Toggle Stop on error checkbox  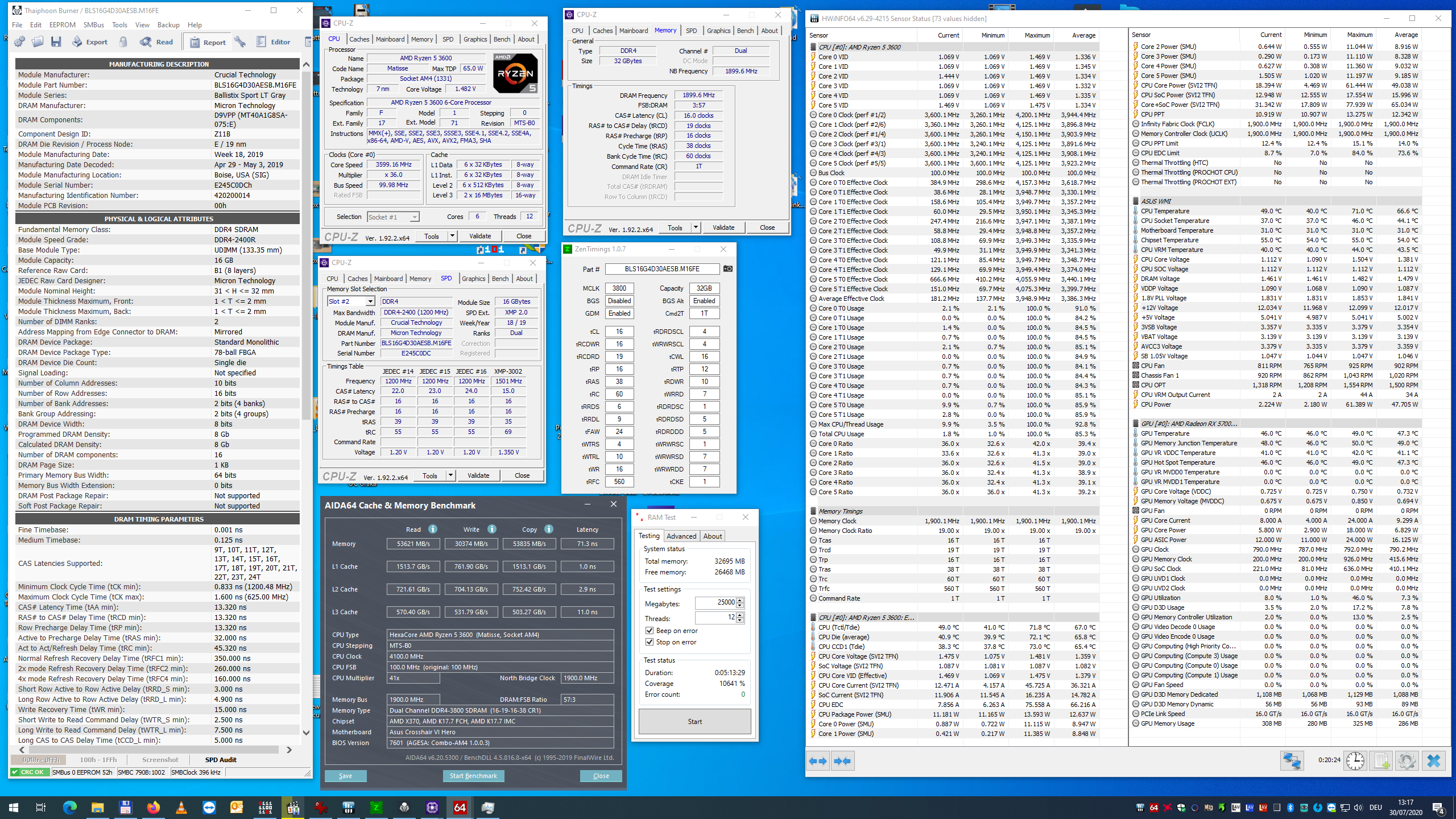650,642
